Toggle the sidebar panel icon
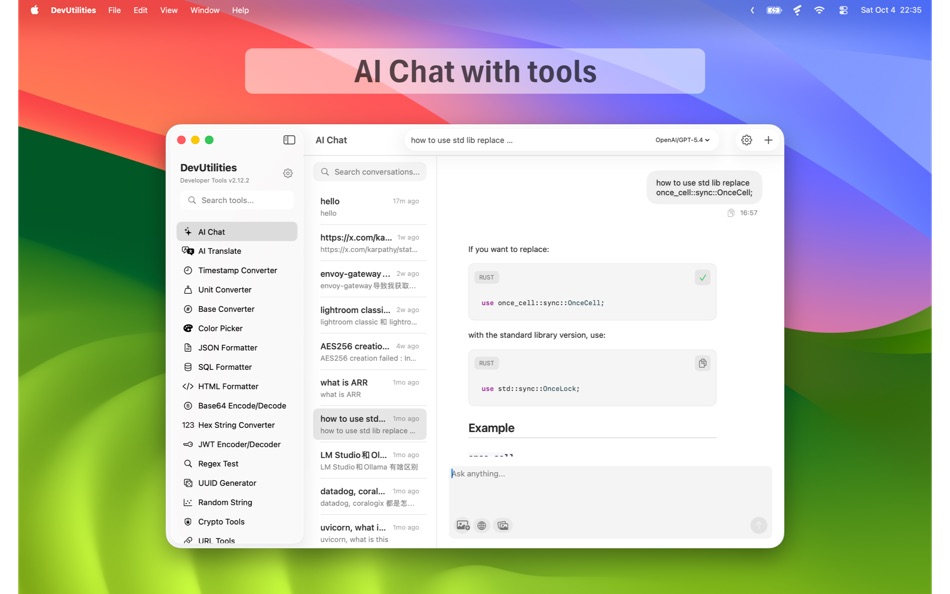 tap(289, 140)
